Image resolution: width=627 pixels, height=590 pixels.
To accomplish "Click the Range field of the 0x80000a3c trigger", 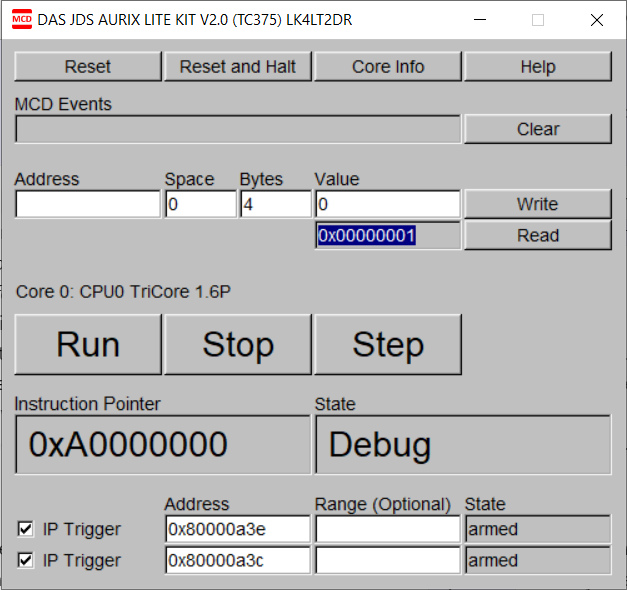I will coord(388,560).
